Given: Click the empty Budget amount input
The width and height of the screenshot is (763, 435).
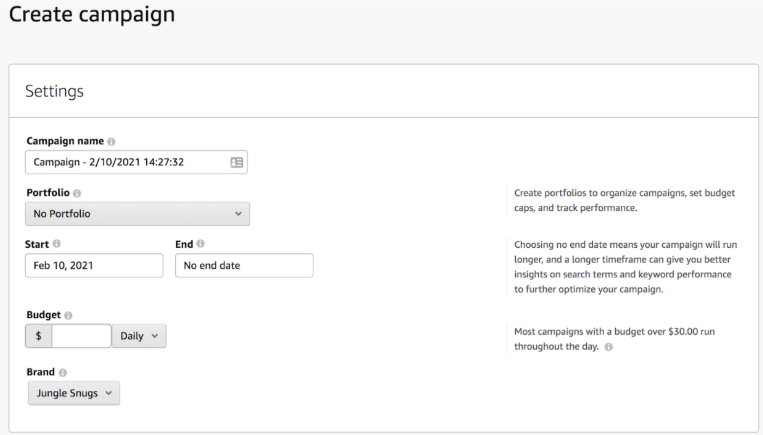Looking at the screenshot, I should click(x=81, y=337).
